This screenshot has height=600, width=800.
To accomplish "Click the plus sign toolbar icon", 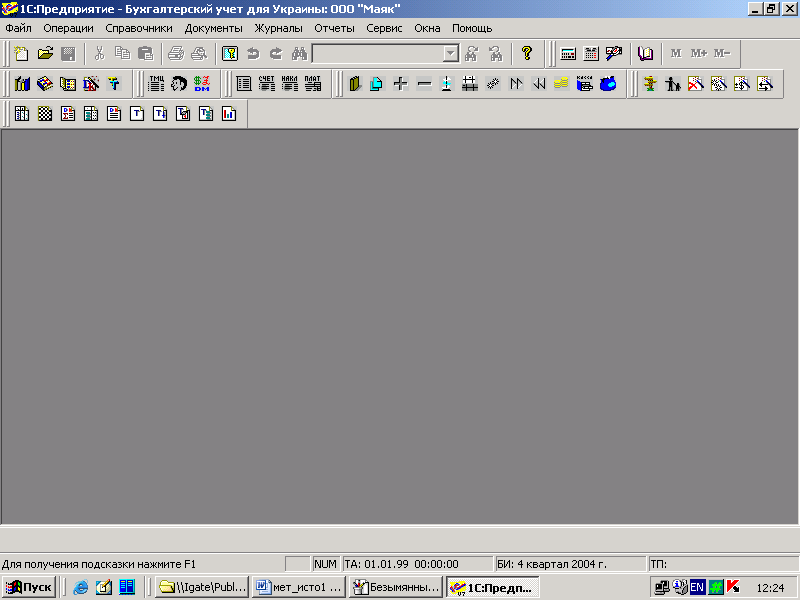I will (401, 84).
